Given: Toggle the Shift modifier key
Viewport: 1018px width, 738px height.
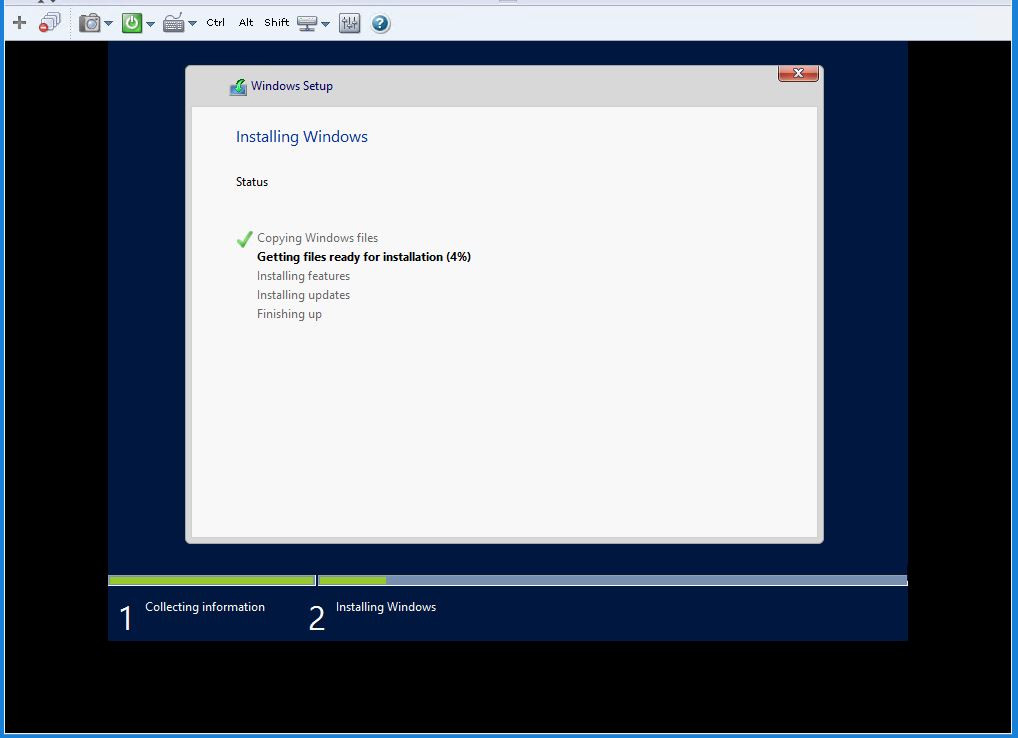Looking at the screenshot, I should point(276,22).
